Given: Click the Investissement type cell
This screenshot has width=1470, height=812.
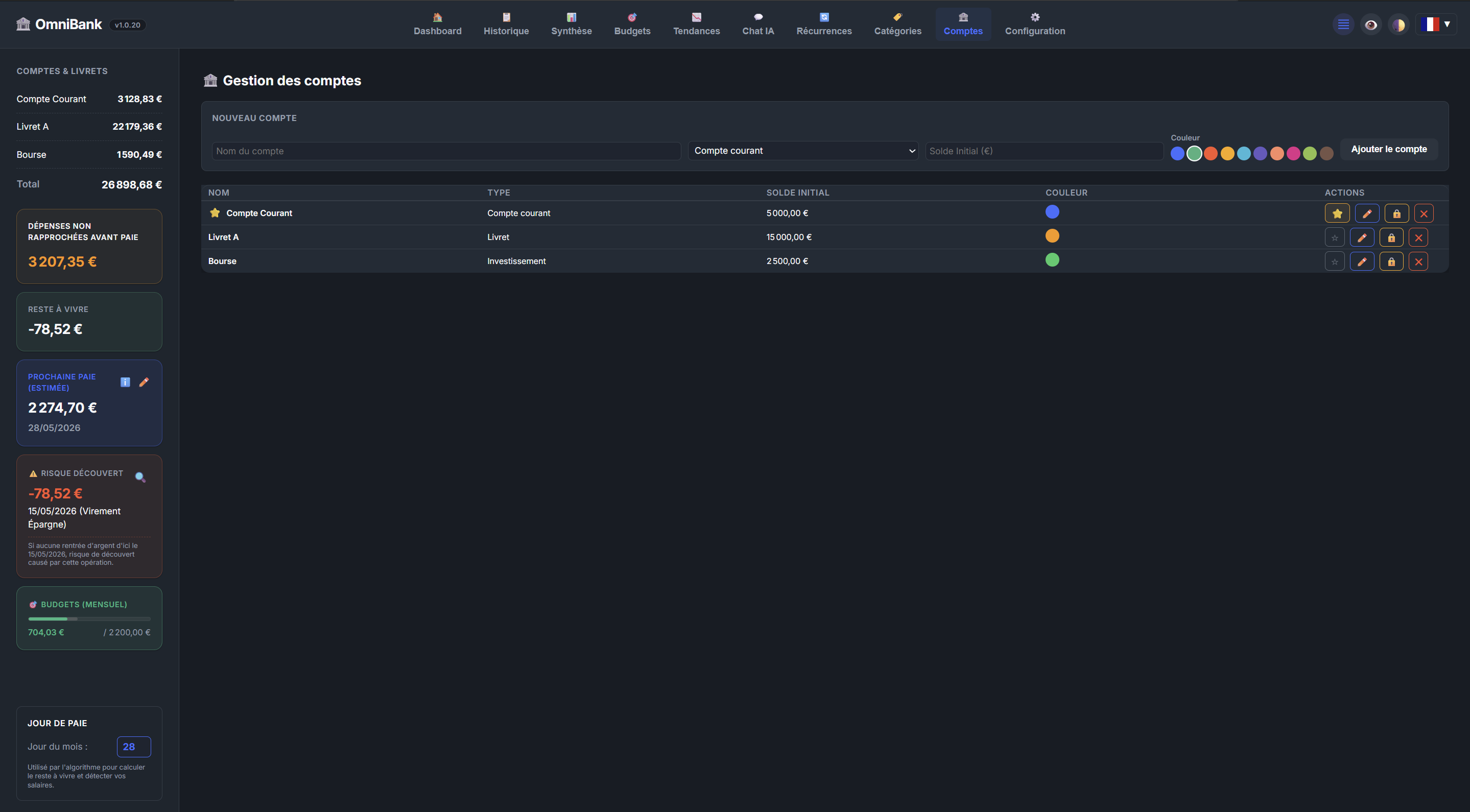Looking at the screenshot, I should [516, 261].
